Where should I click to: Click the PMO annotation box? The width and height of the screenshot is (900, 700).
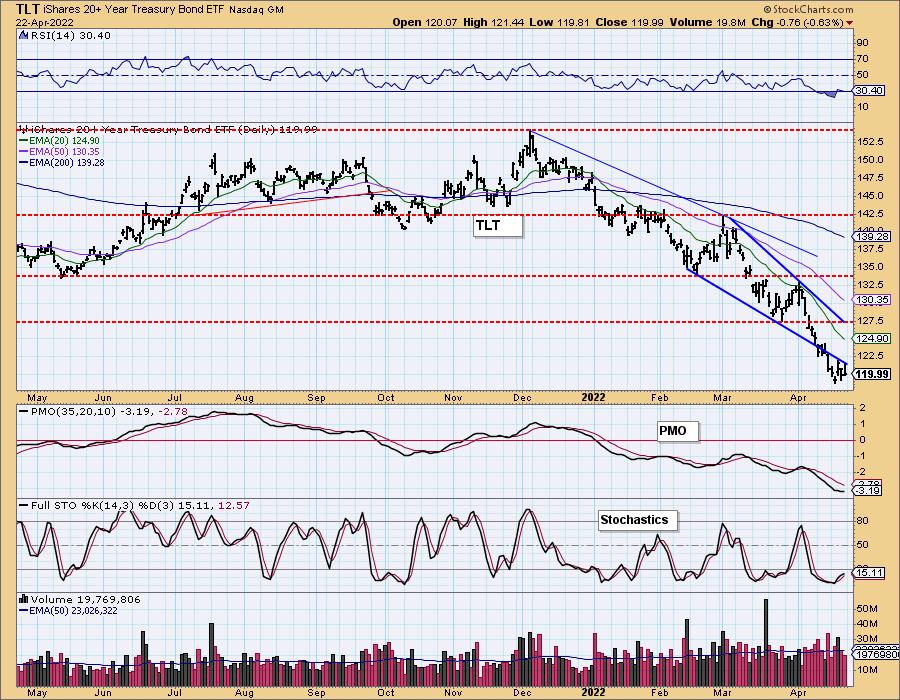tap(678, 431)
